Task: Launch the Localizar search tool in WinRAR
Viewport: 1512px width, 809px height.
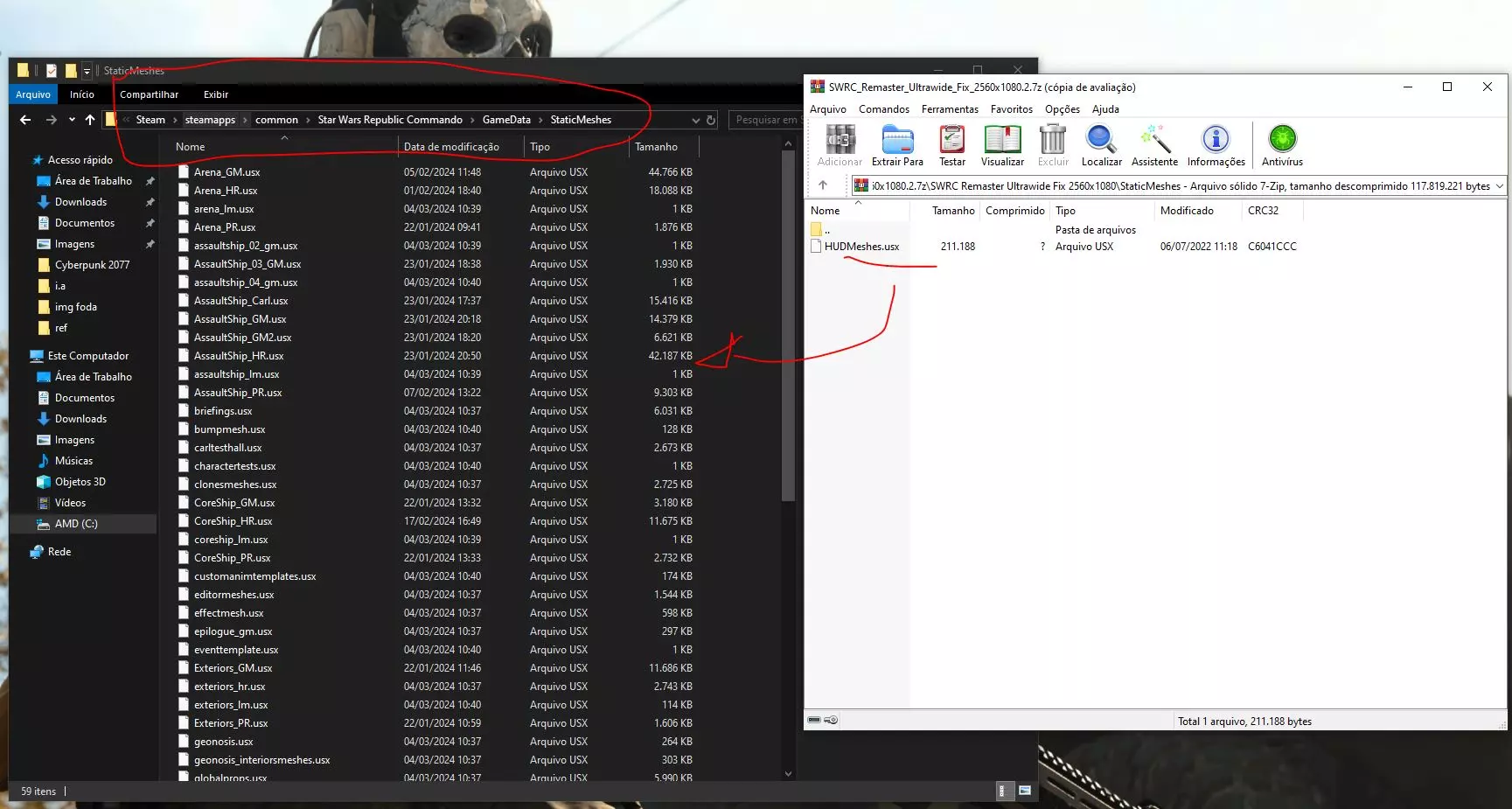Action: coord(1101,145)
